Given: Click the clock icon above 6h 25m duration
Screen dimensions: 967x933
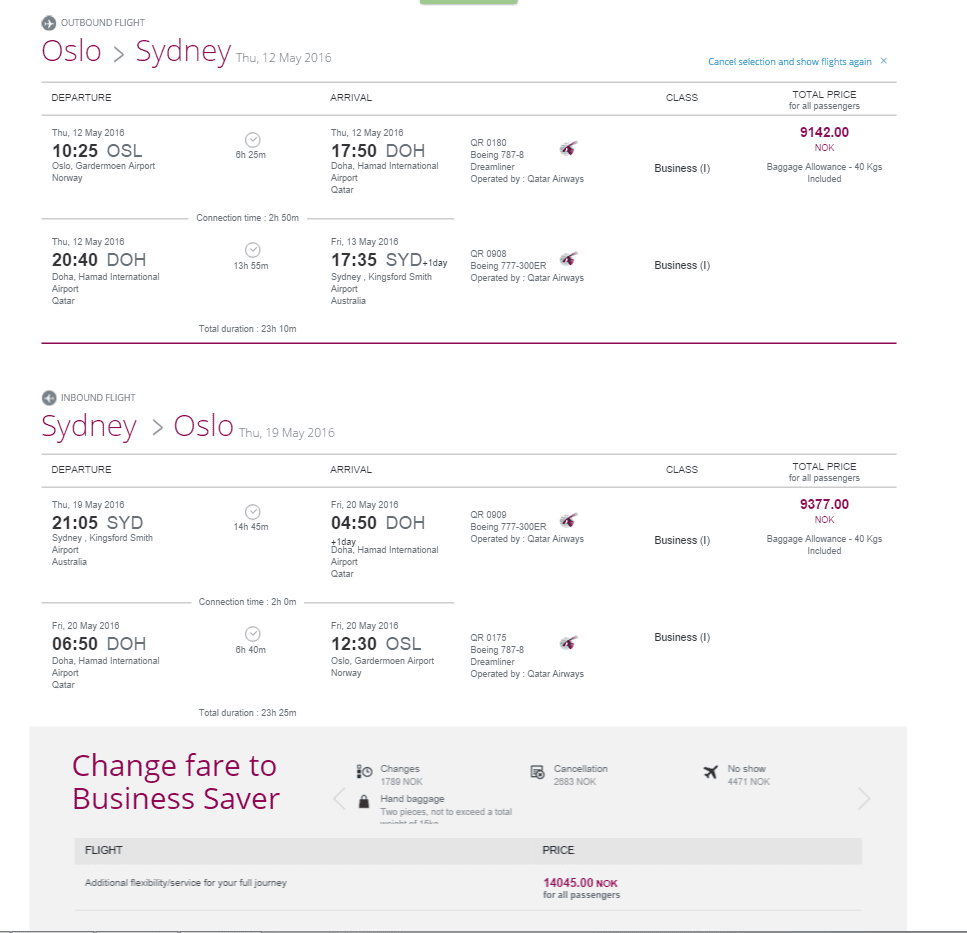Looking at the screenshot, I should click(252, 139).
